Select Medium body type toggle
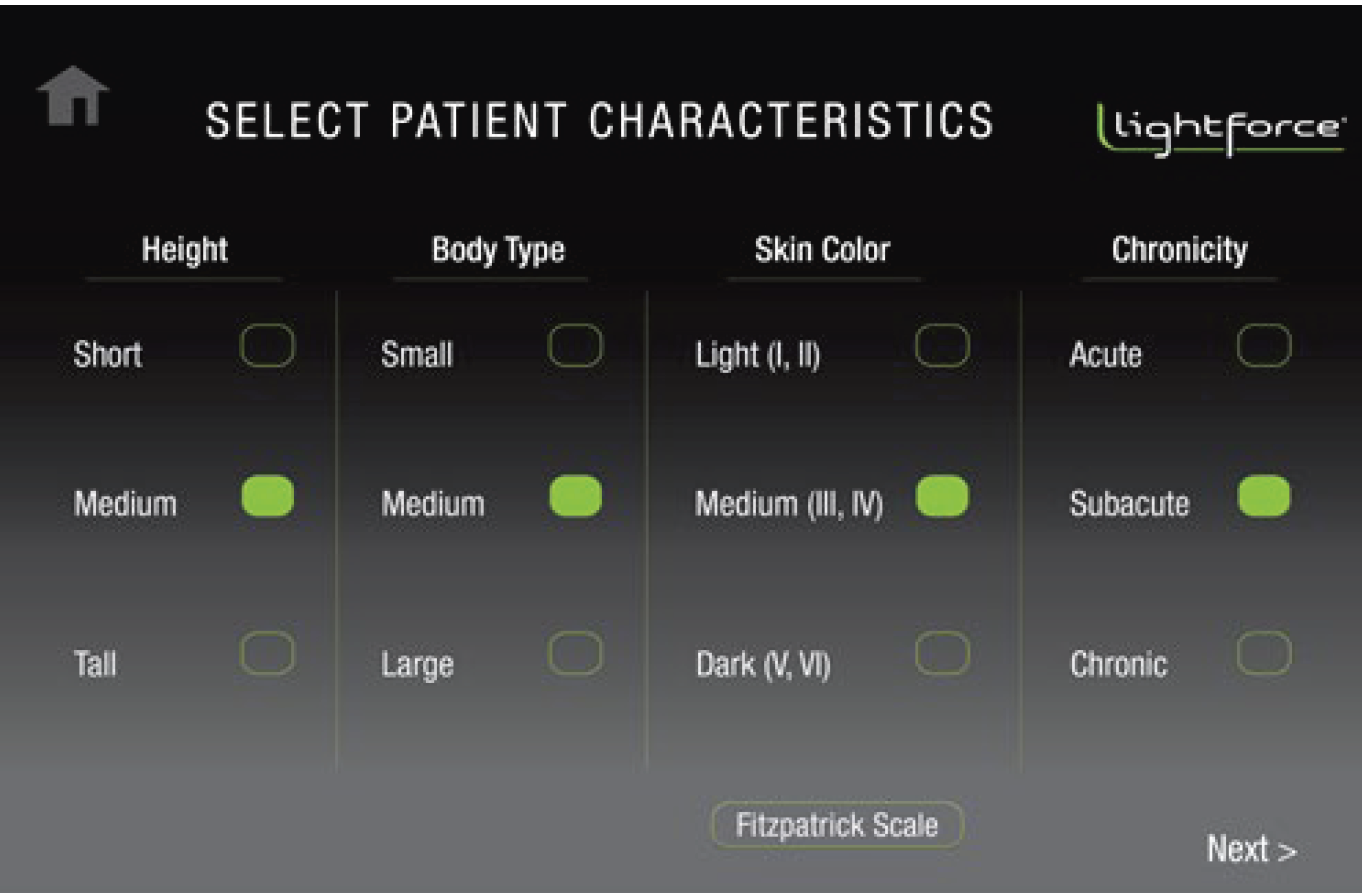1362x893 pixels. coord(575,497)
